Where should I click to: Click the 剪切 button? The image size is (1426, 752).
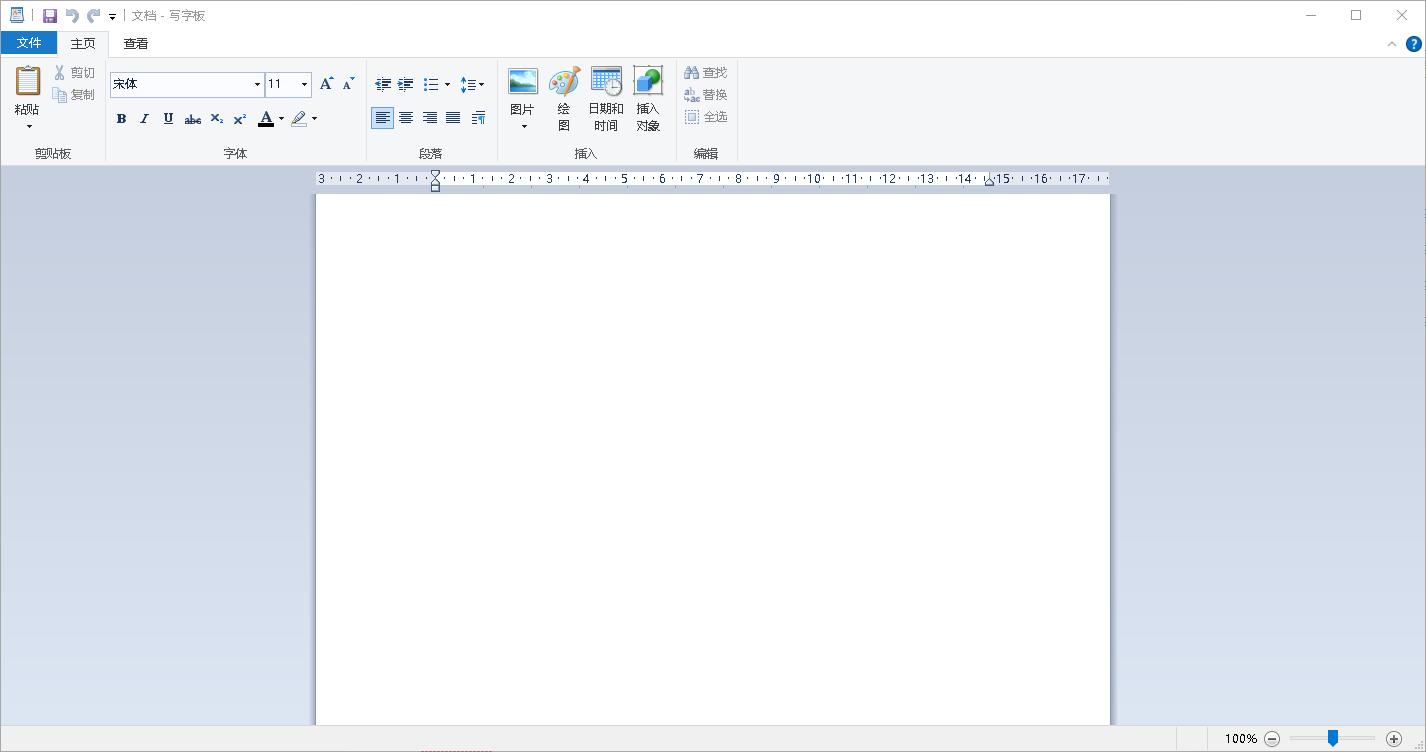(x=75, y=73)
